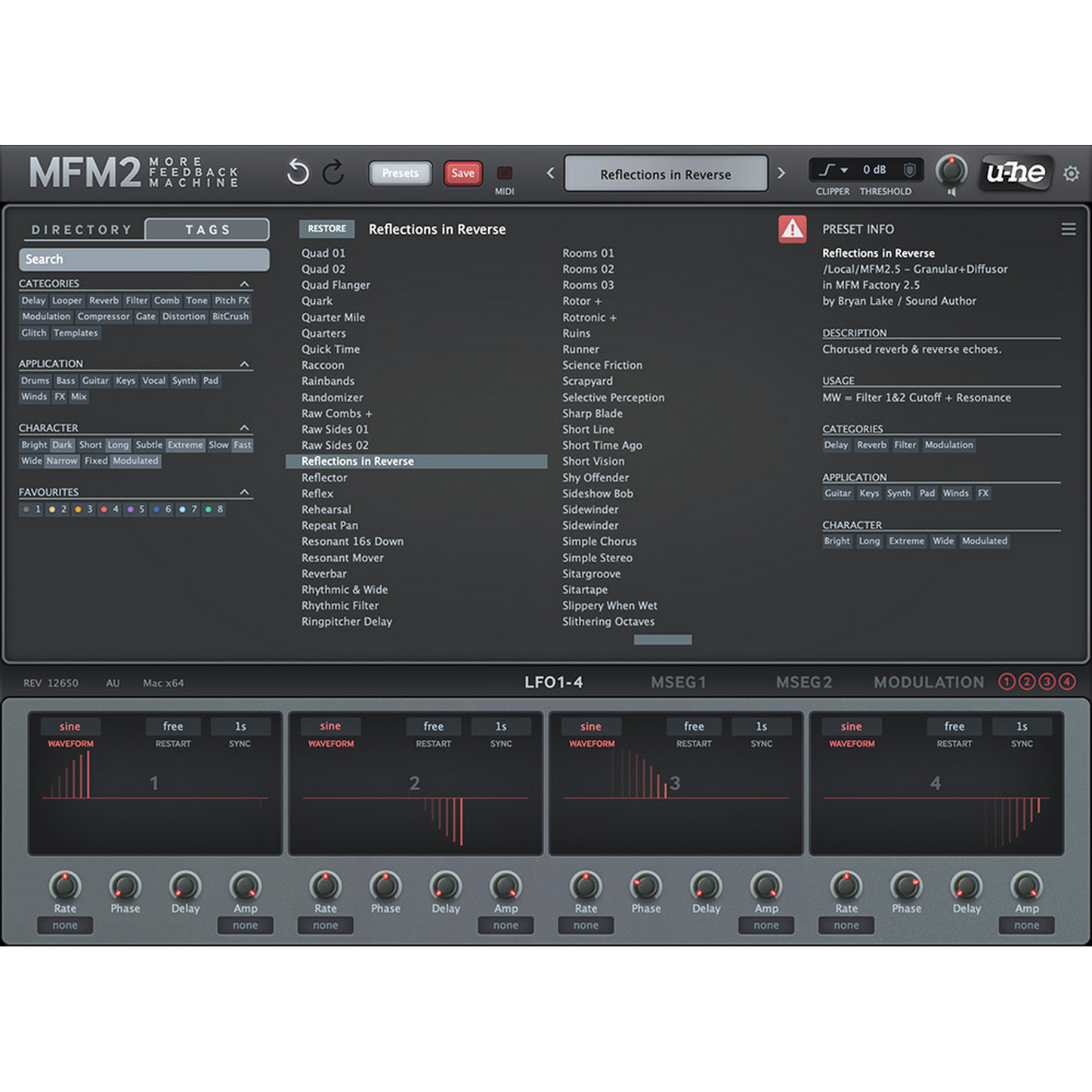Open the preset info hamburger menu

point(1068,229)
